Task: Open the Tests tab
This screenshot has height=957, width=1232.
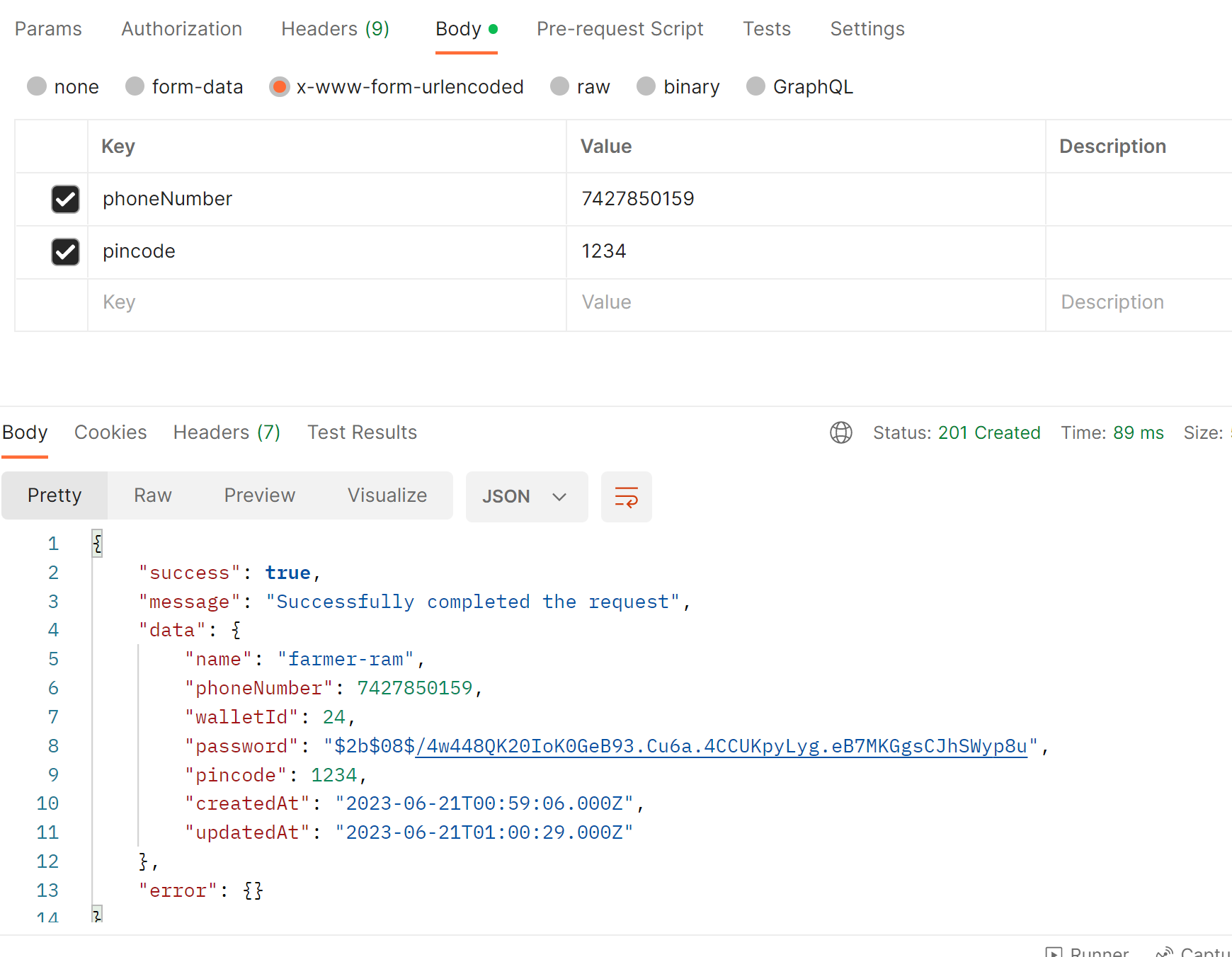Action: click(x=767, y=29)
